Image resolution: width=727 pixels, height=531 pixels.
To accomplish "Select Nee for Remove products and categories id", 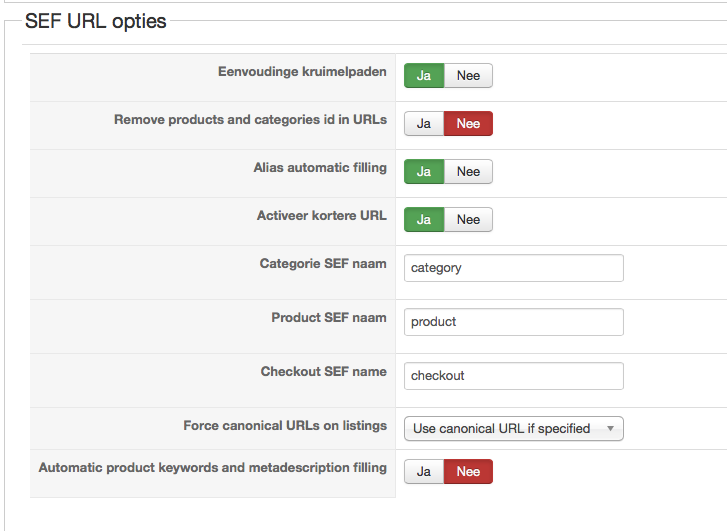I will (x=468, y=124).
